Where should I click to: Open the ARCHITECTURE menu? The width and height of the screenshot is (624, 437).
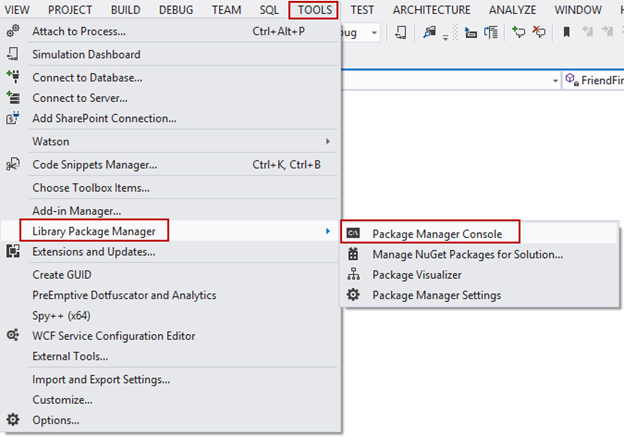point(431,10)
